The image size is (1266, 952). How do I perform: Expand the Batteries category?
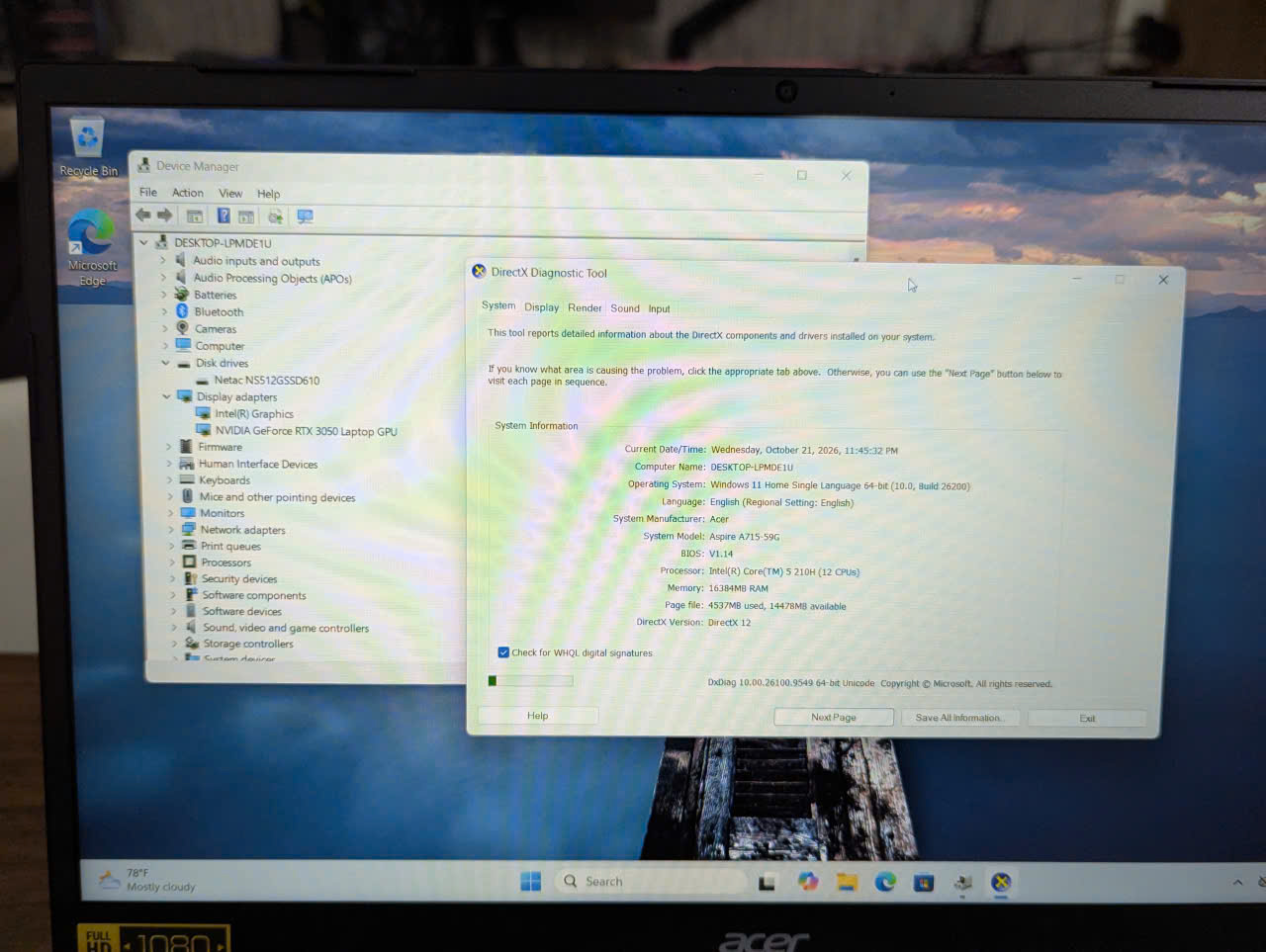point(164,295)
